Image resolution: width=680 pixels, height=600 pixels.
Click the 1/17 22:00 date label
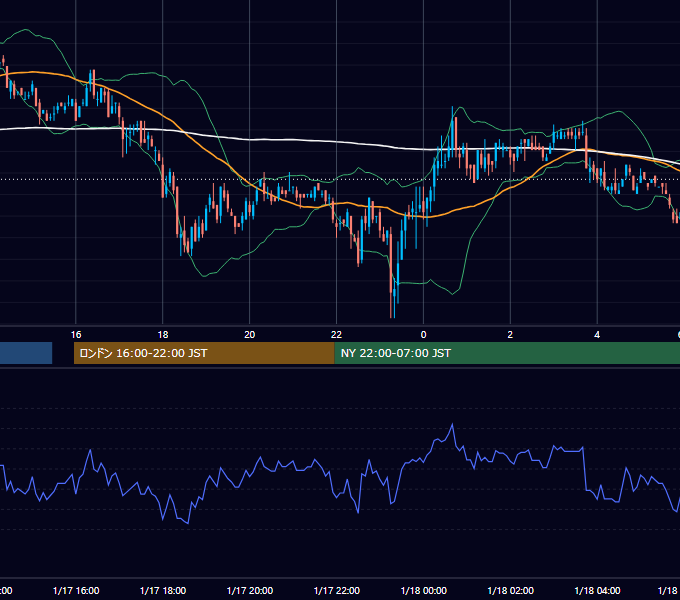[337, 590]
